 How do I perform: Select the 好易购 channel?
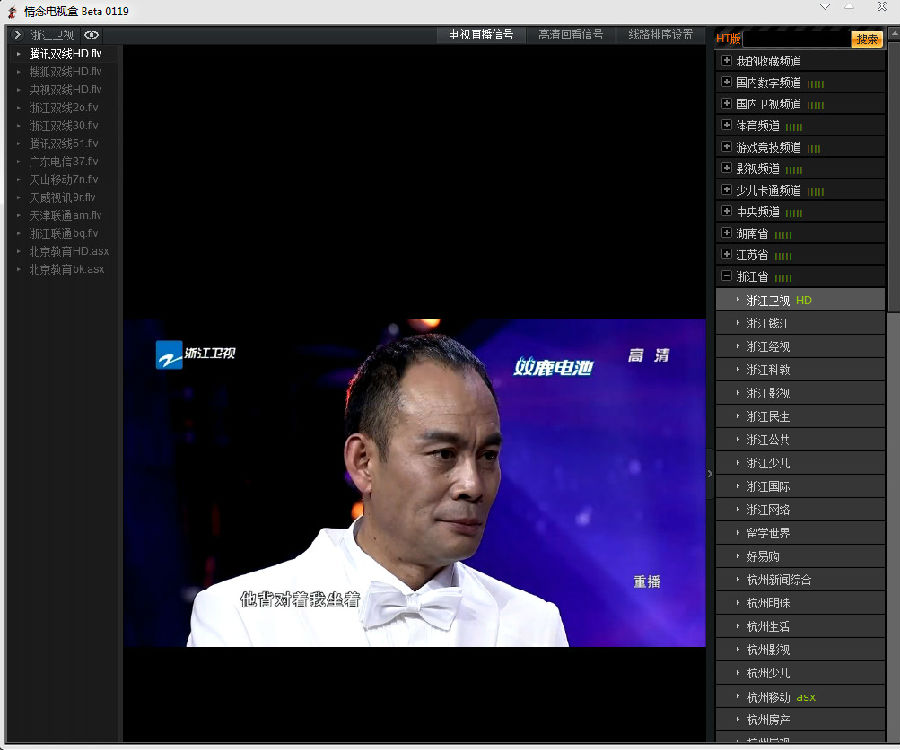click(x=791, y=555)
